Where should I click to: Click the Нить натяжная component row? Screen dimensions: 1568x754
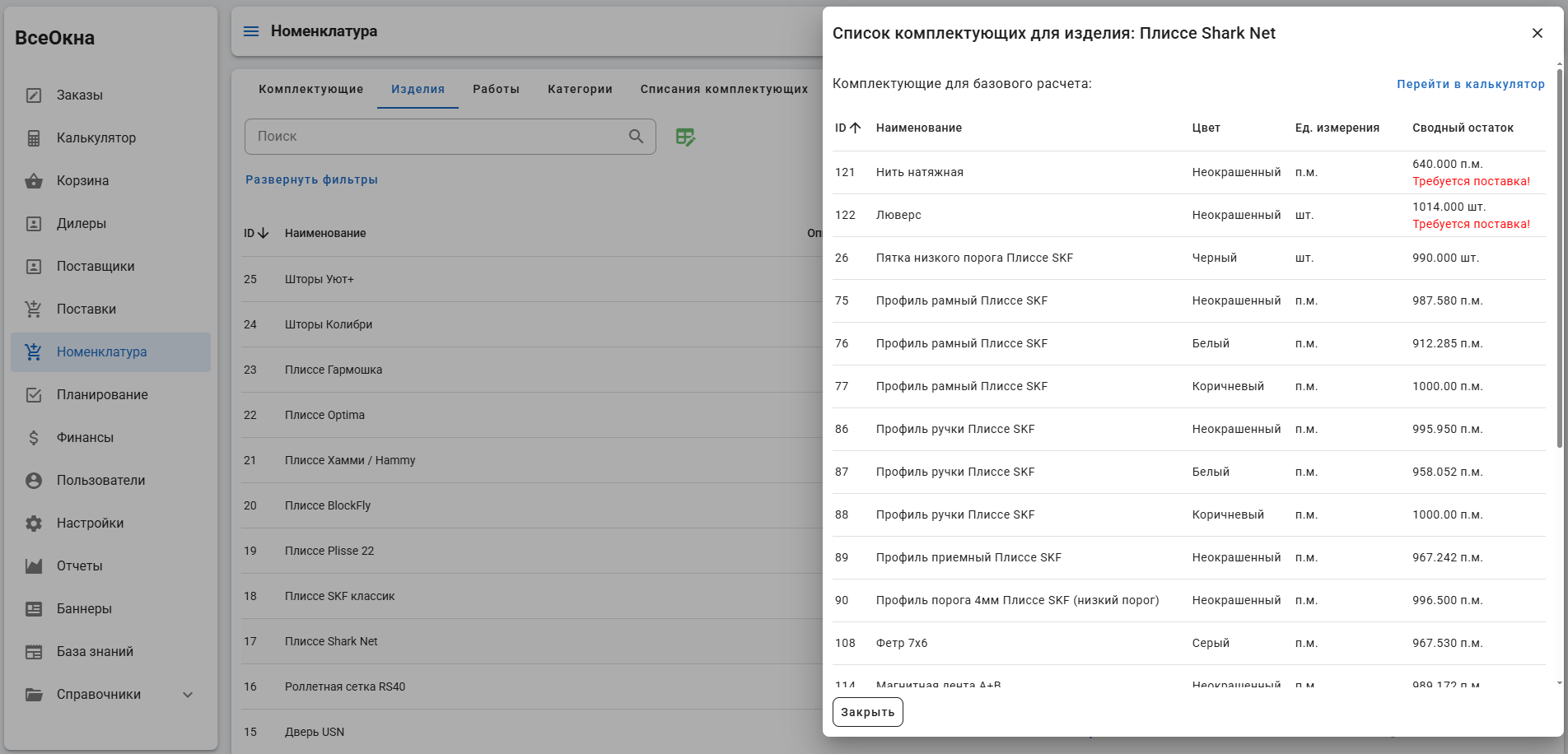1188,173
